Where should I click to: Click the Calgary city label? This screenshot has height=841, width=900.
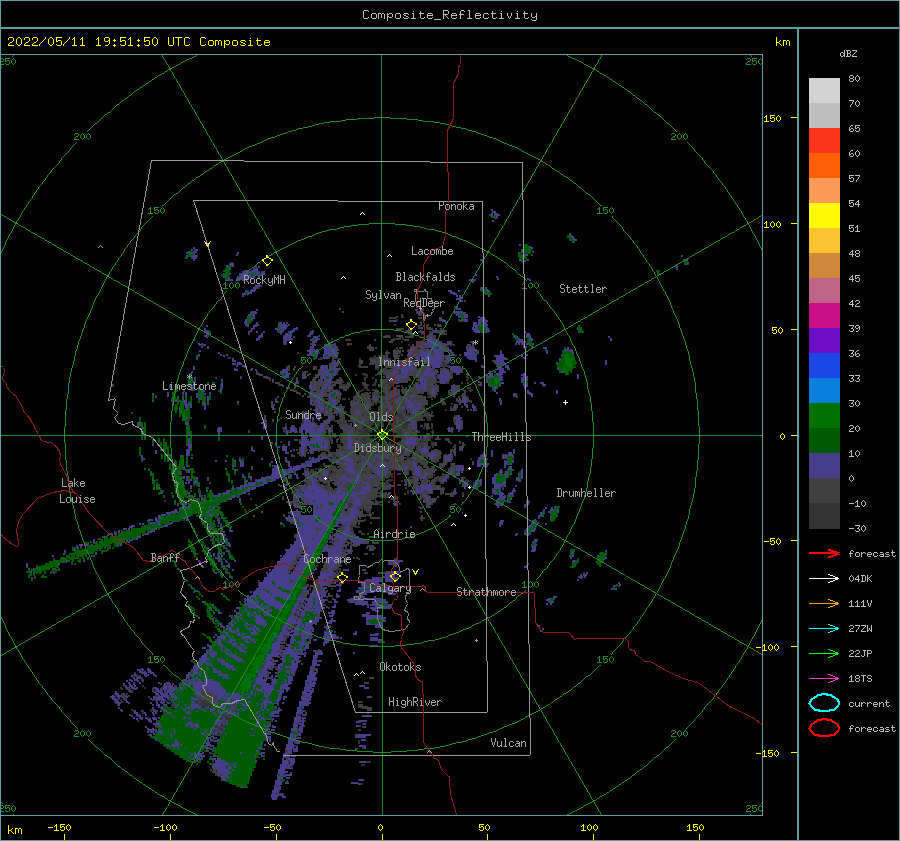tap(390, 588)
